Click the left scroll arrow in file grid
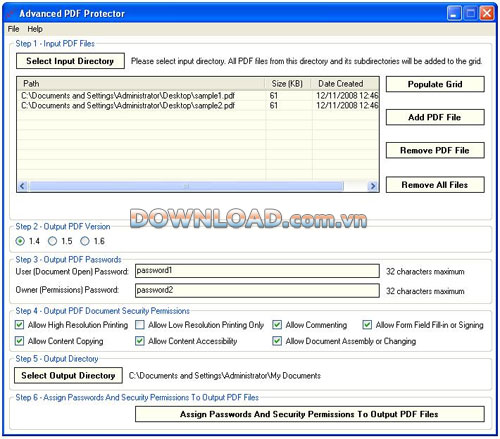 point(23,186)
